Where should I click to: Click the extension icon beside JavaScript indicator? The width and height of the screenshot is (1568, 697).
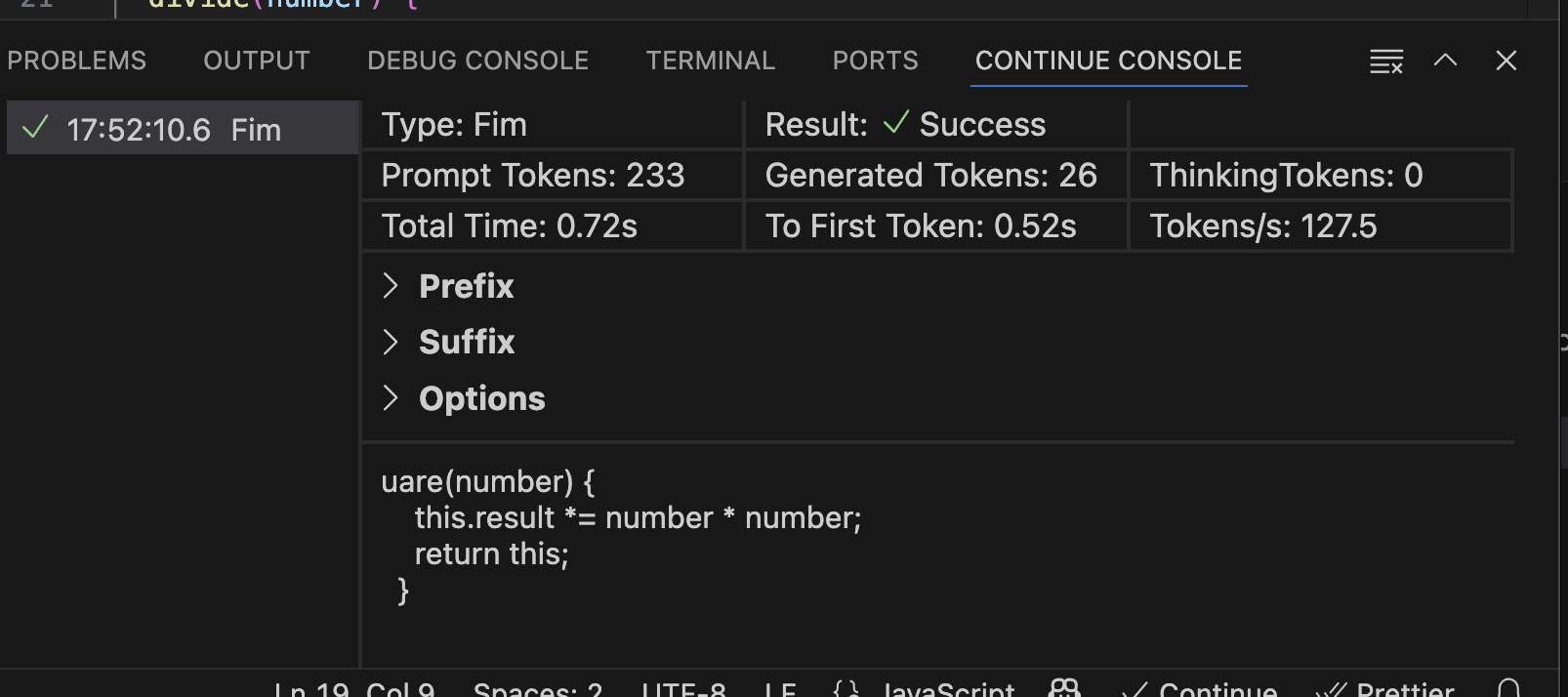1063,688
